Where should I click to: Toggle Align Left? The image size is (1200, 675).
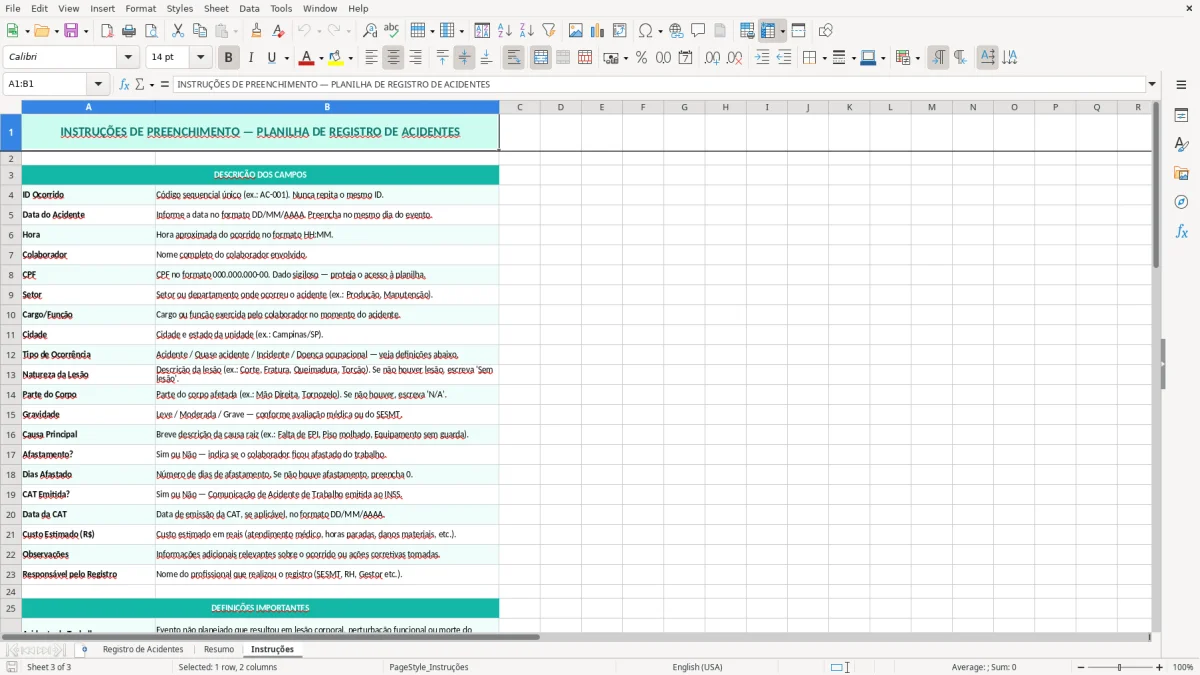[371, 58]
